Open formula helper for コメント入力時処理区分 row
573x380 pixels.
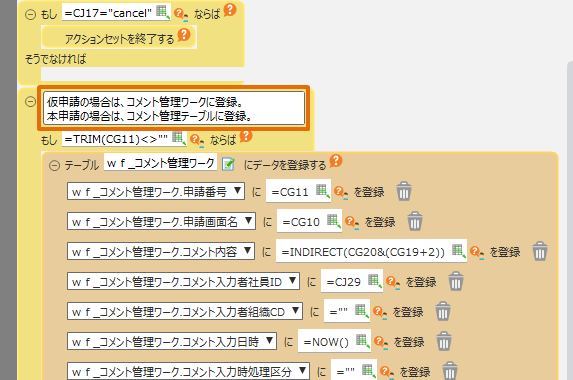click(386, 372)
